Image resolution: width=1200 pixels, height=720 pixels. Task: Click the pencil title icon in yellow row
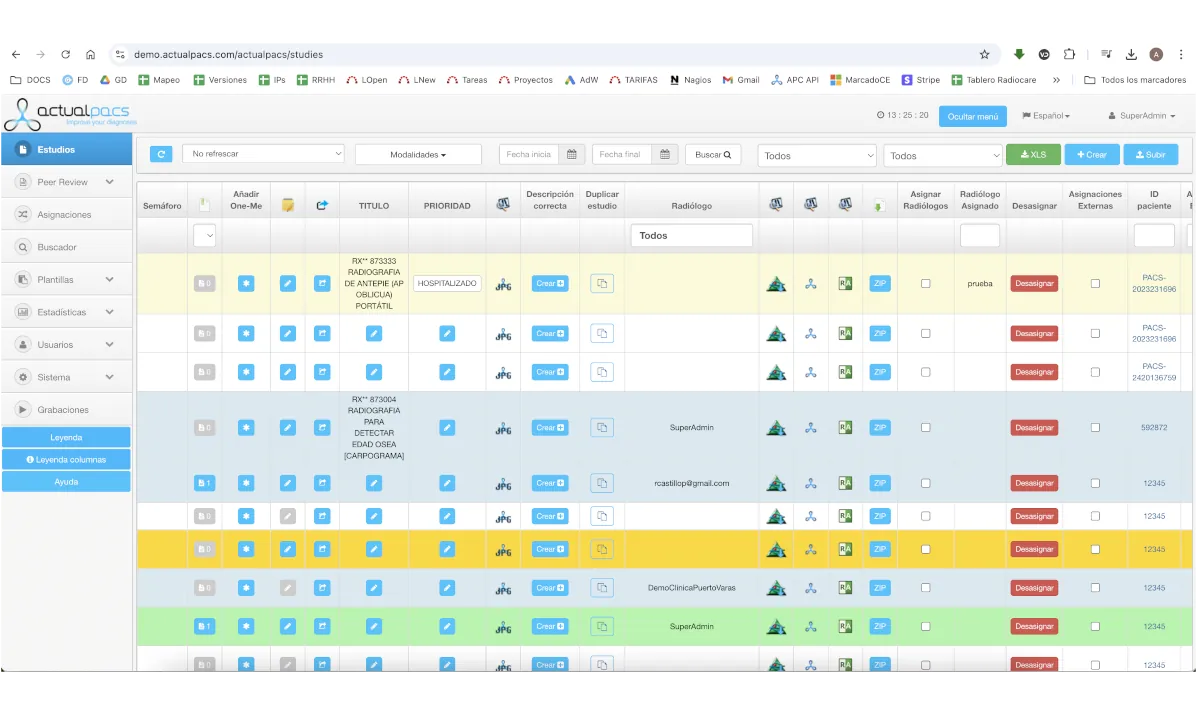374,549
